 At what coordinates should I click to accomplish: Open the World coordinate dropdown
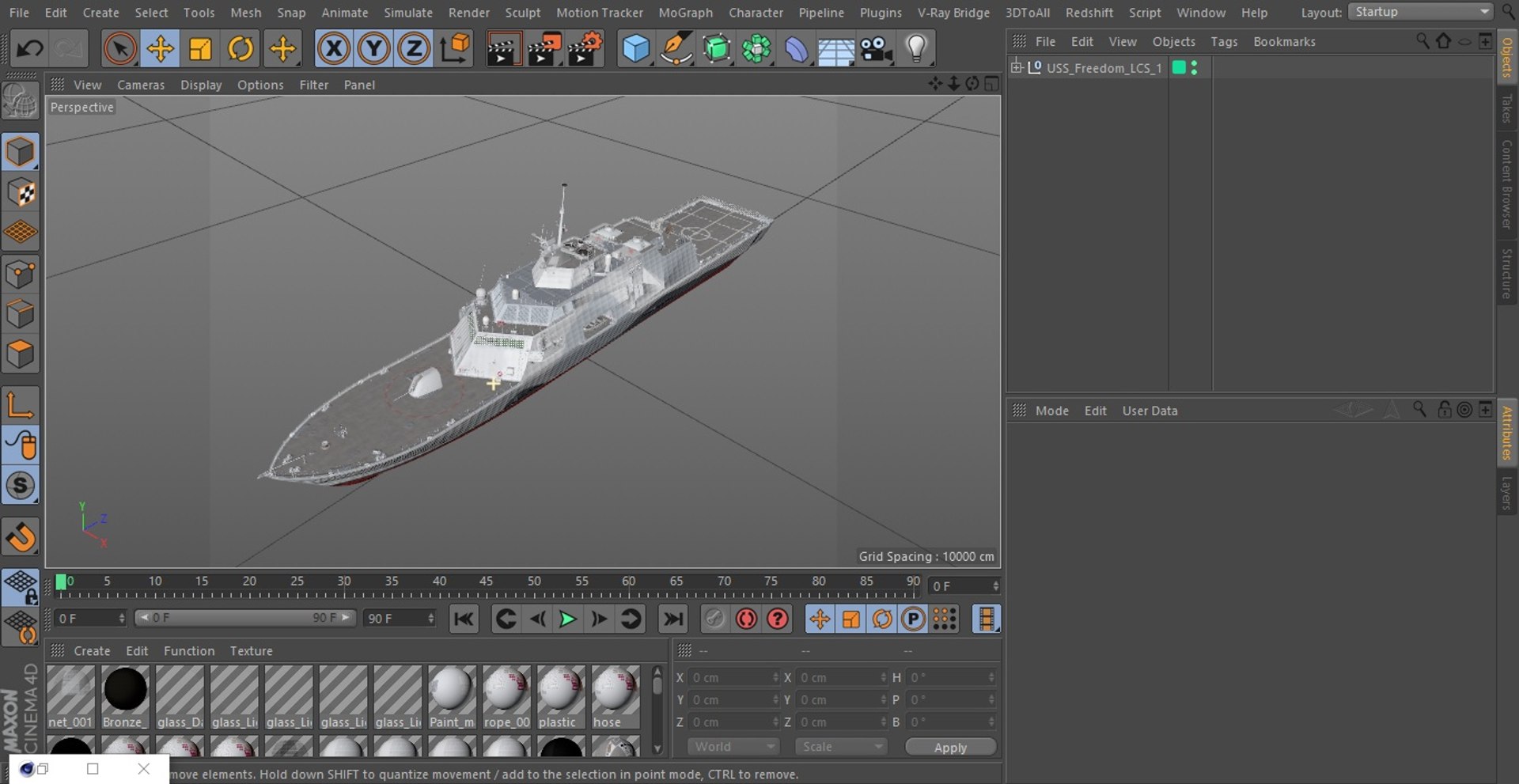(x=733, y=747)
